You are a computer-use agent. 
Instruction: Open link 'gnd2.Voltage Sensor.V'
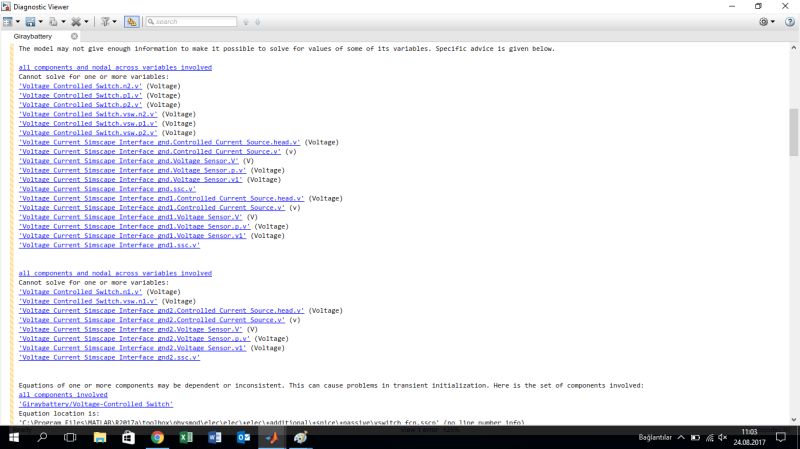pyautogui.click(x=131, y=329)
